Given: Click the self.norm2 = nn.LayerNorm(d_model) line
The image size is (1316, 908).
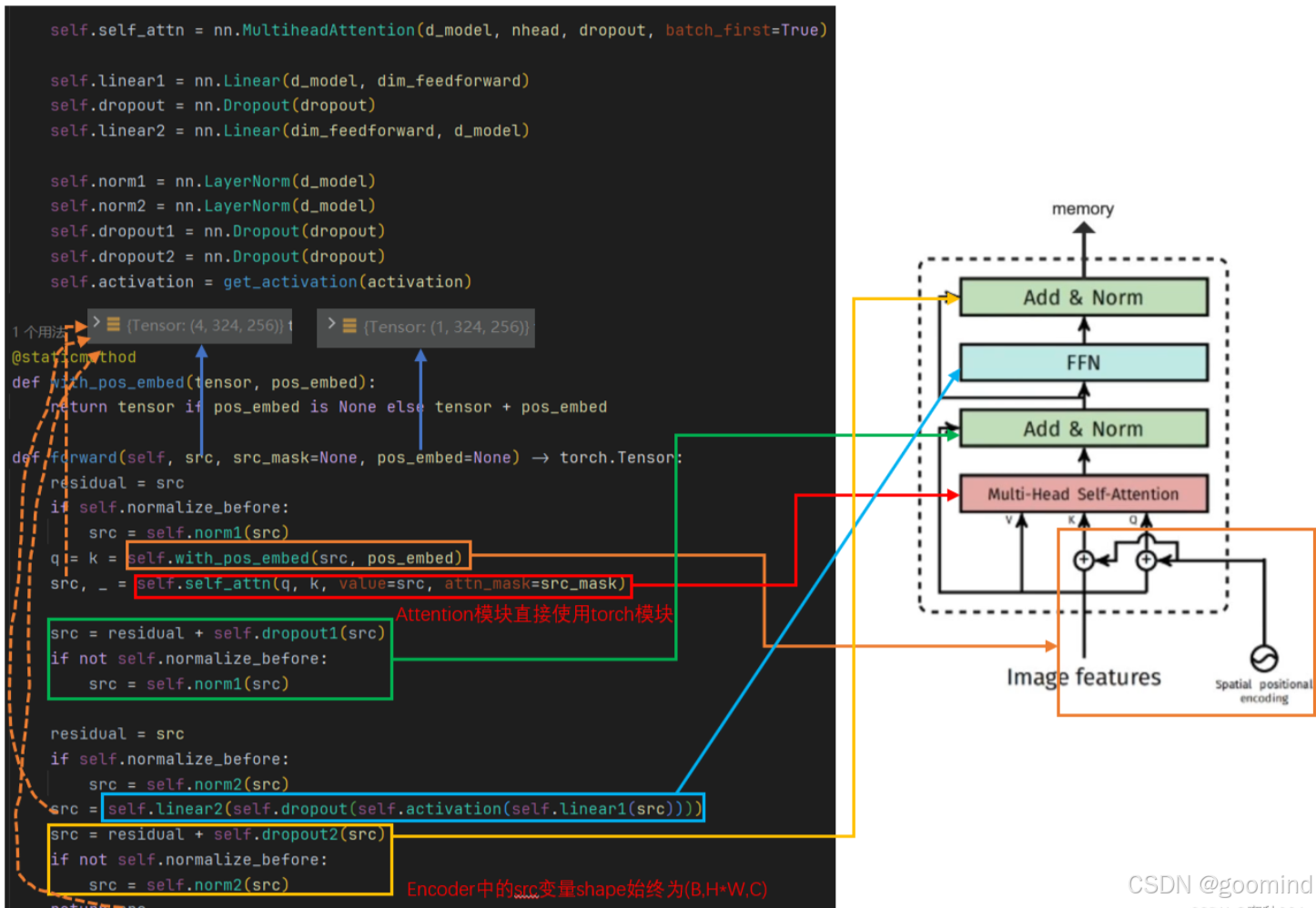Looking at the screenshot, I should pos(213,207).
